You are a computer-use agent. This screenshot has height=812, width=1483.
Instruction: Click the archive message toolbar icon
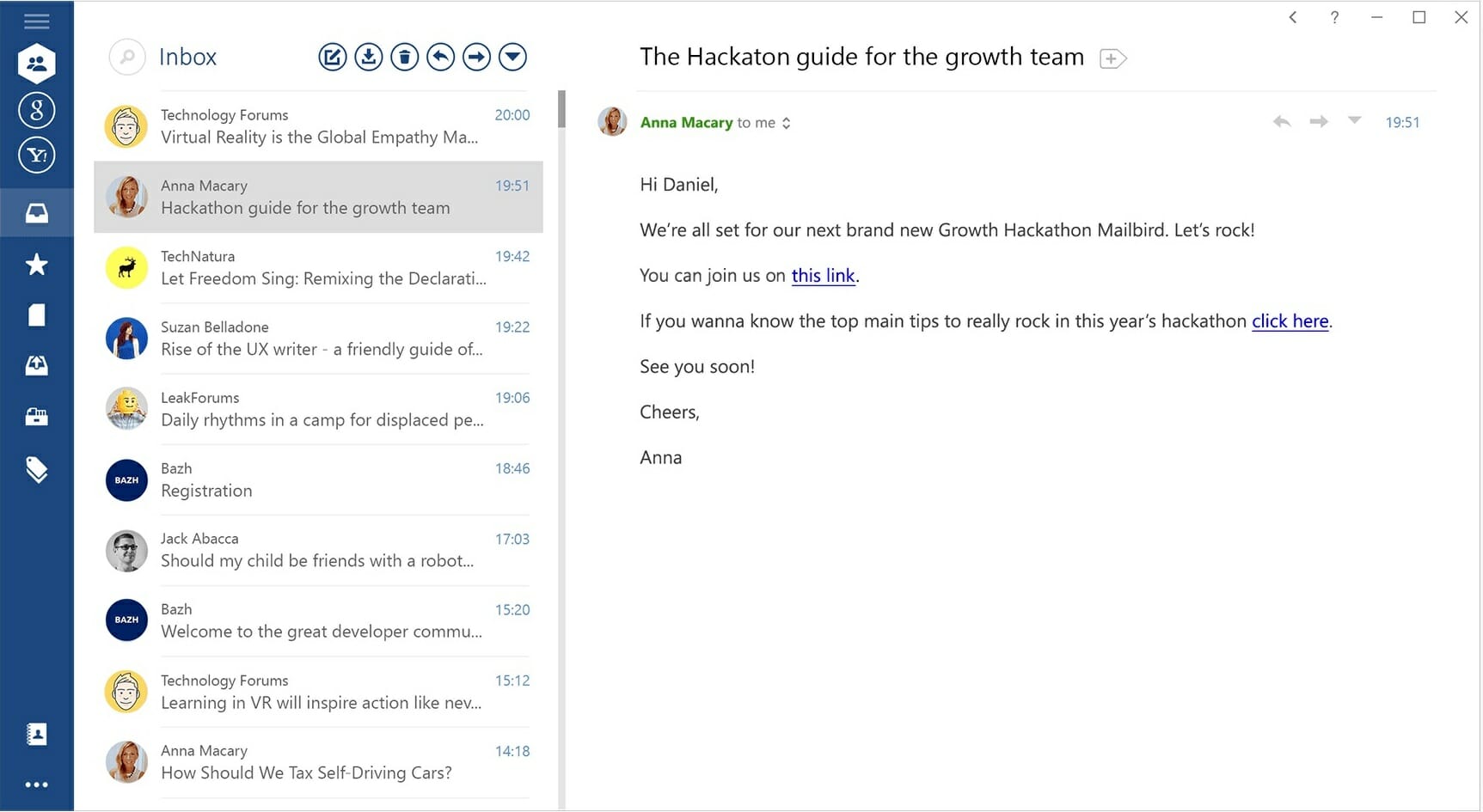click(x=369, y=58)
